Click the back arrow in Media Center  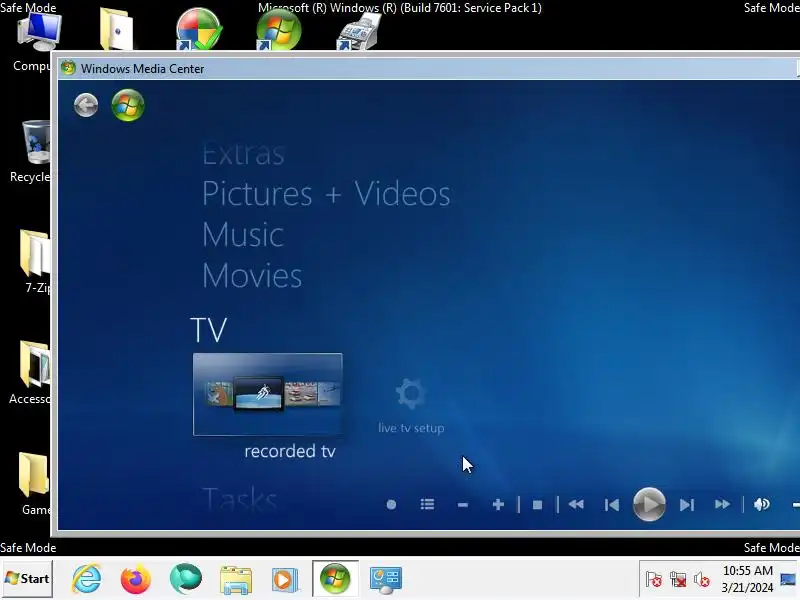pos(86,106)
